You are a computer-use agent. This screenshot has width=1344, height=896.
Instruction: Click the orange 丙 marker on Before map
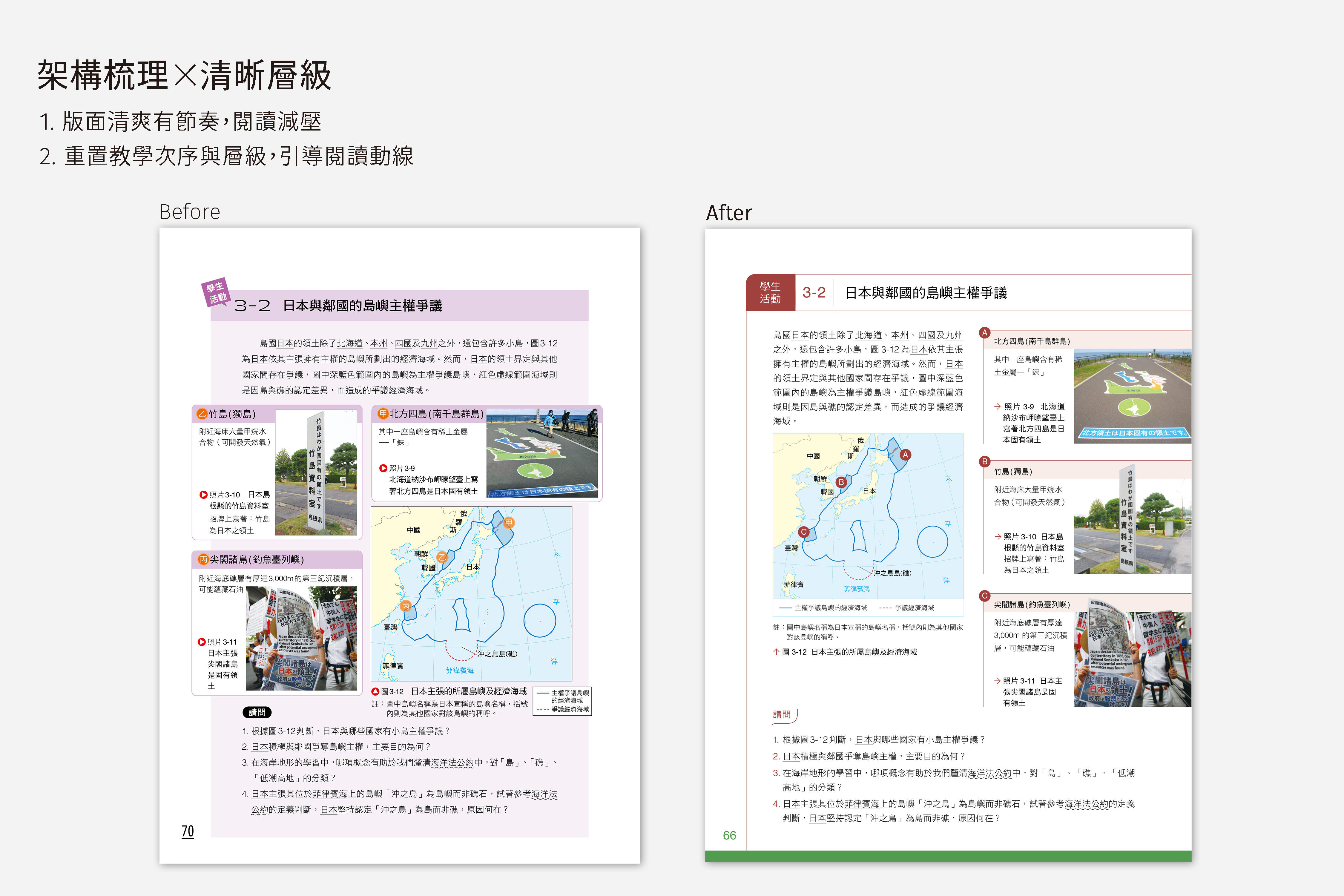(406, 606)
